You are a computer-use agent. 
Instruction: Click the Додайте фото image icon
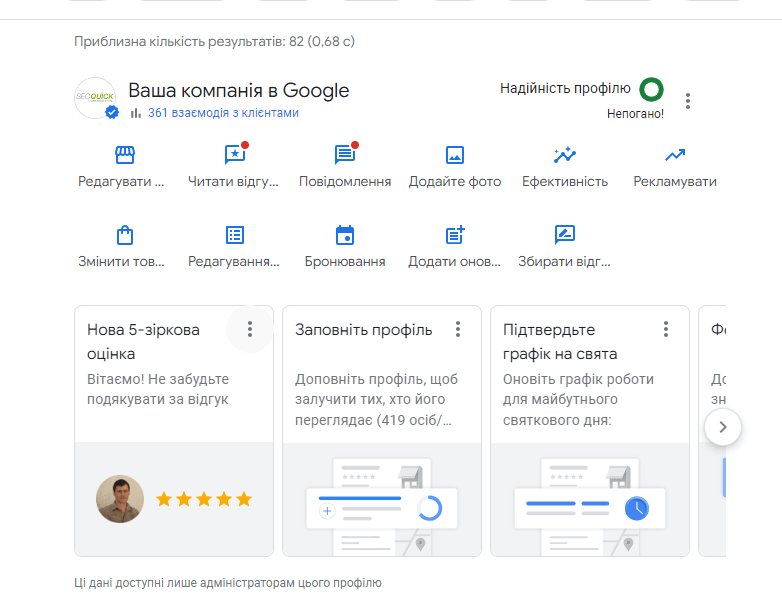[x=455, y=155]
